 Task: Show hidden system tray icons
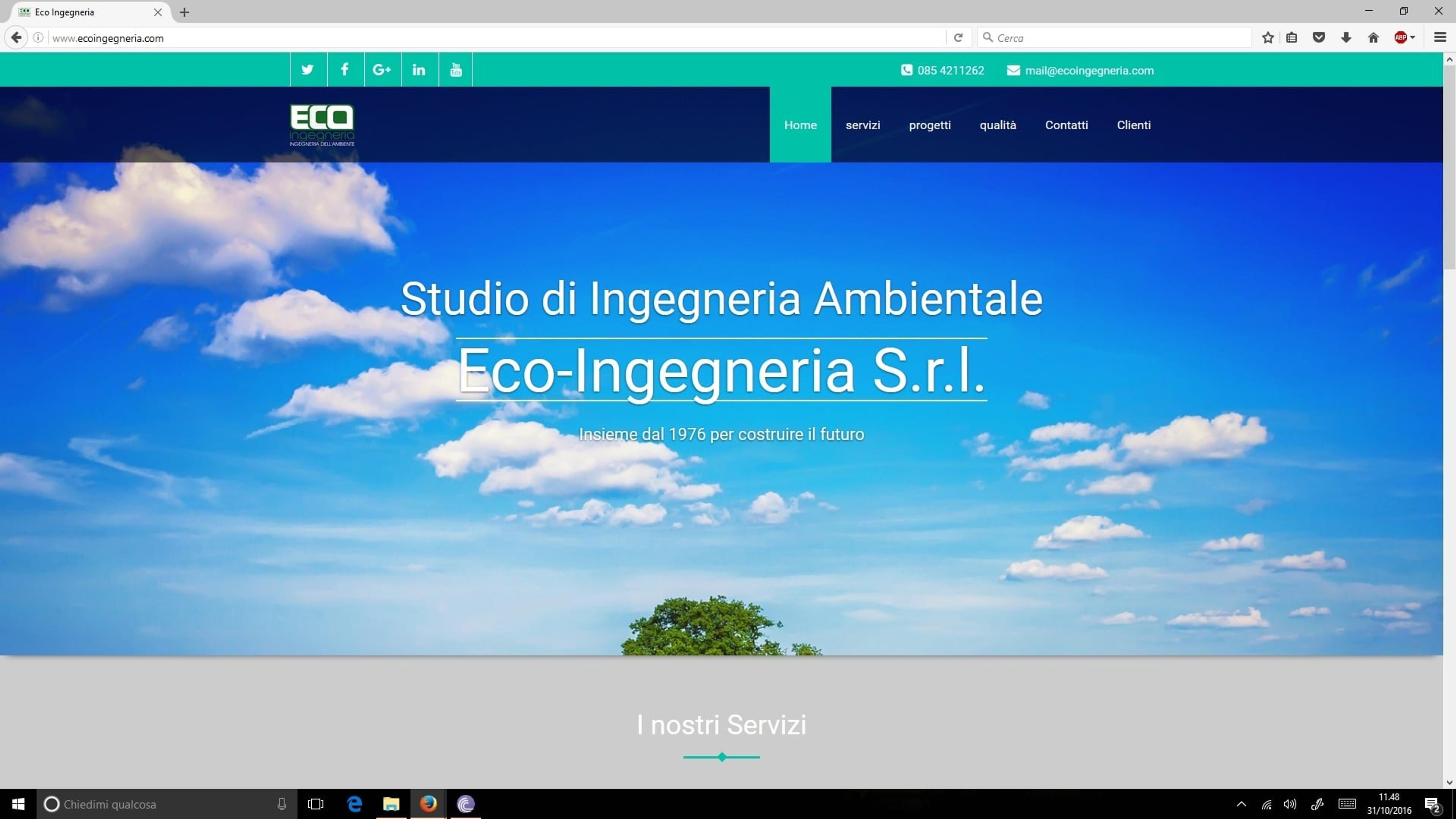click(x=1241, y=804)
